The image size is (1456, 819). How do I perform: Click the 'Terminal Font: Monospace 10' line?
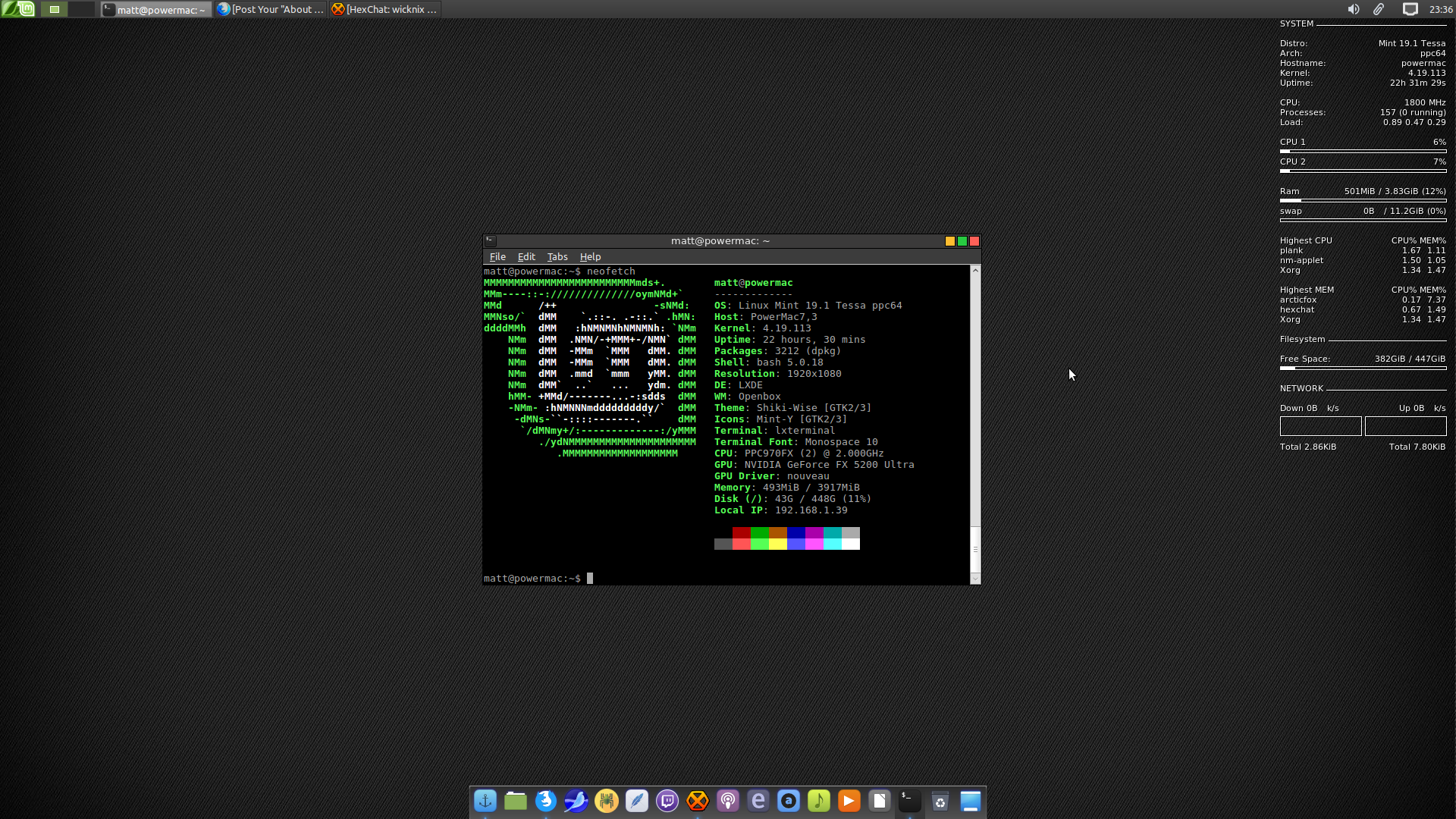point(796,442)
